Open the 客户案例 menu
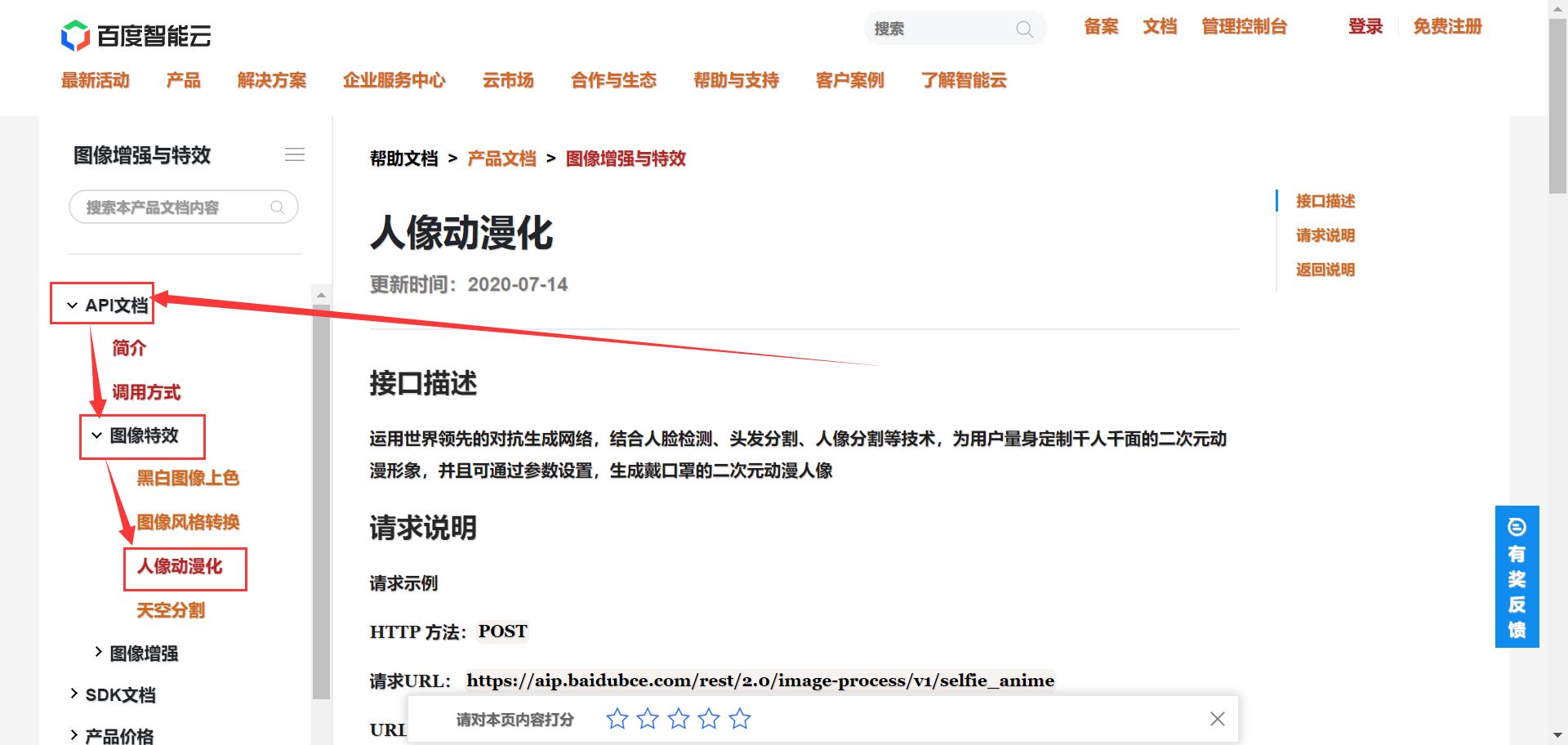Image resolution: width=1568 pixels, height=745 pixels. (x=850, y=80)
